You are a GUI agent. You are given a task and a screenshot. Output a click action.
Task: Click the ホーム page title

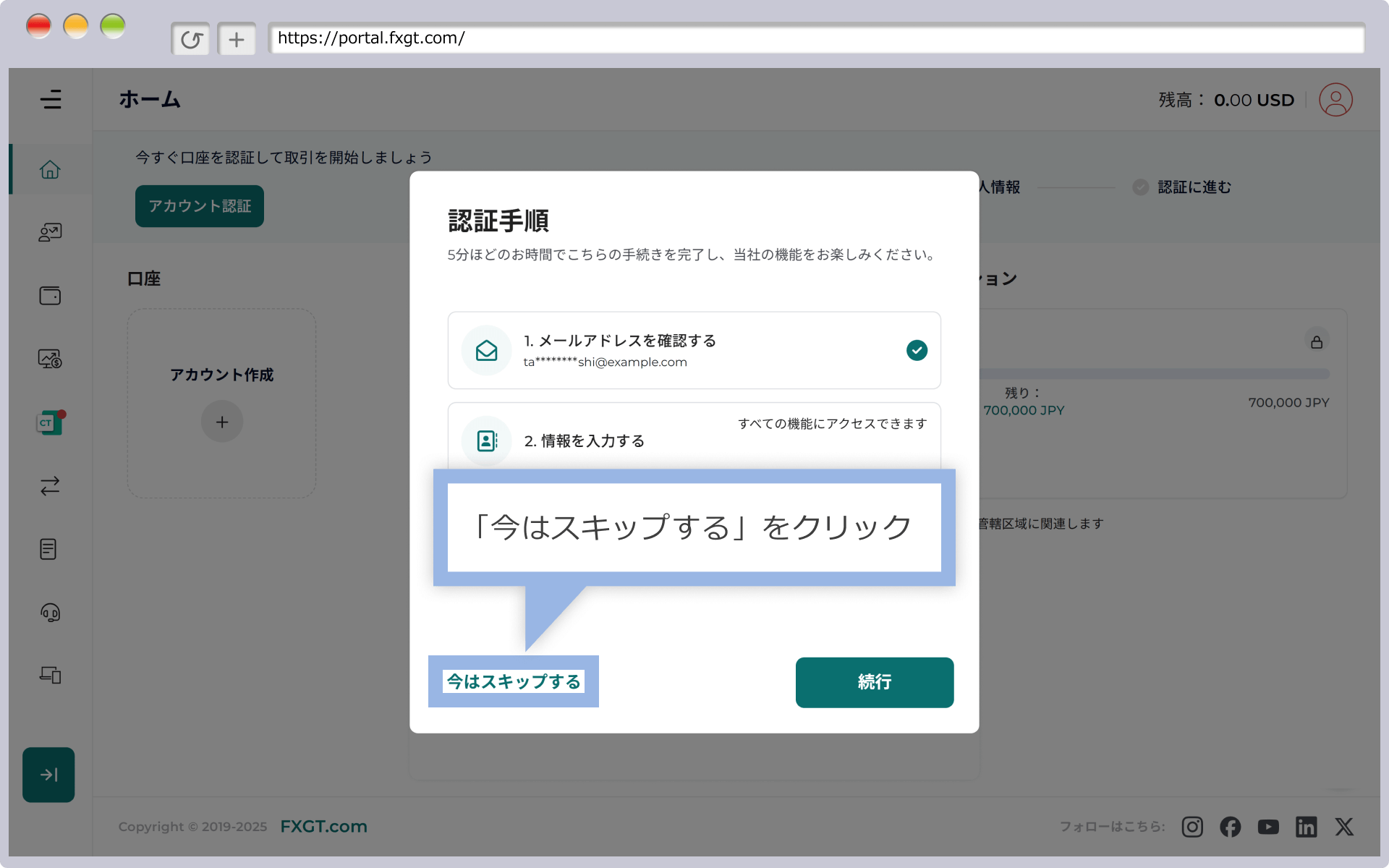[150, 99]
